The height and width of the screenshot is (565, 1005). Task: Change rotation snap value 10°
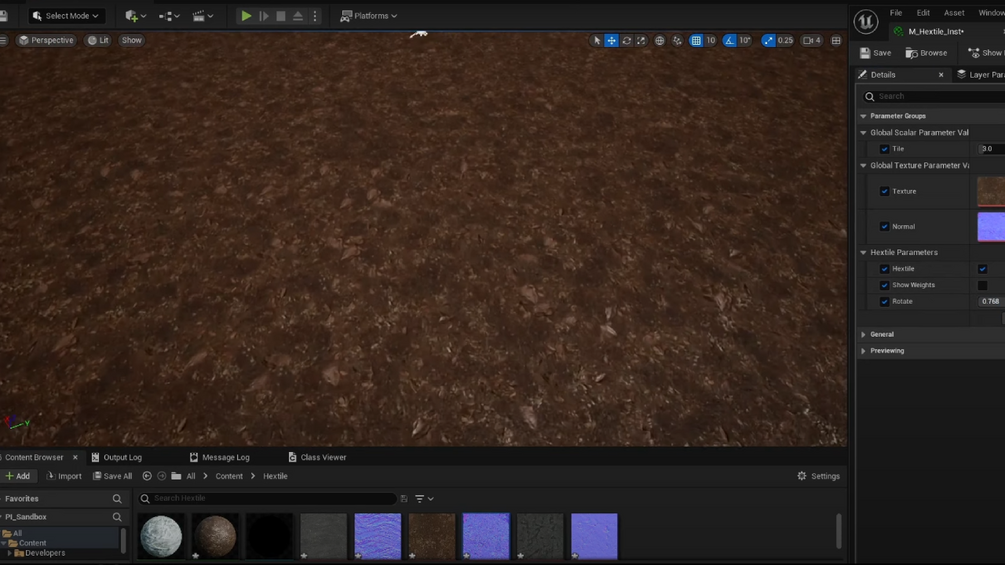745,40
